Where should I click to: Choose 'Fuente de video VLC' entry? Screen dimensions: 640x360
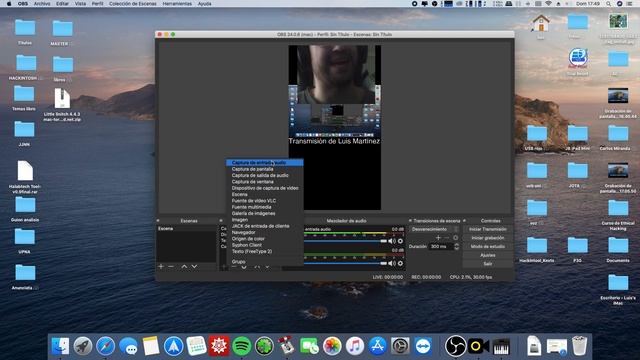[264, 201]
